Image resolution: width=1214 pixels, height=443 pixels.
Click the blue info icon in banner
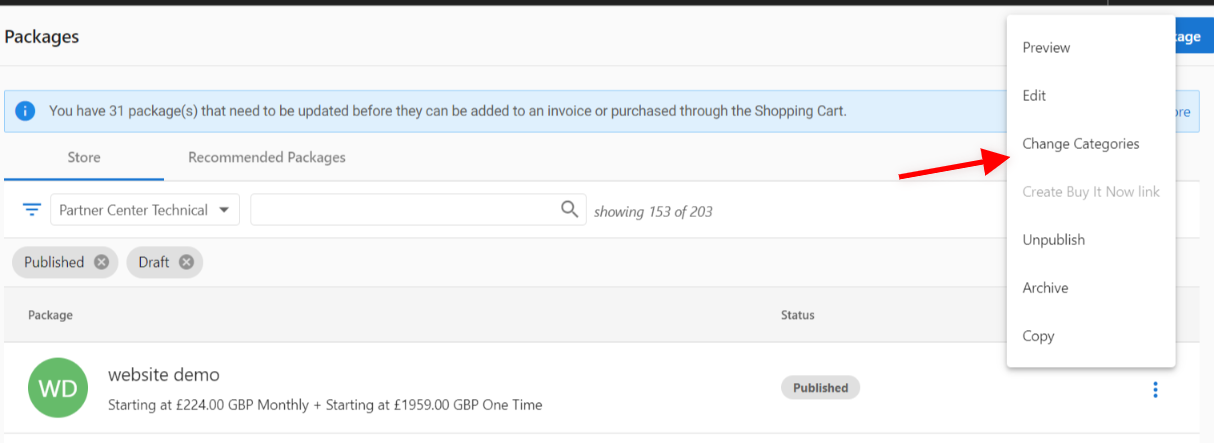(26, 111)
